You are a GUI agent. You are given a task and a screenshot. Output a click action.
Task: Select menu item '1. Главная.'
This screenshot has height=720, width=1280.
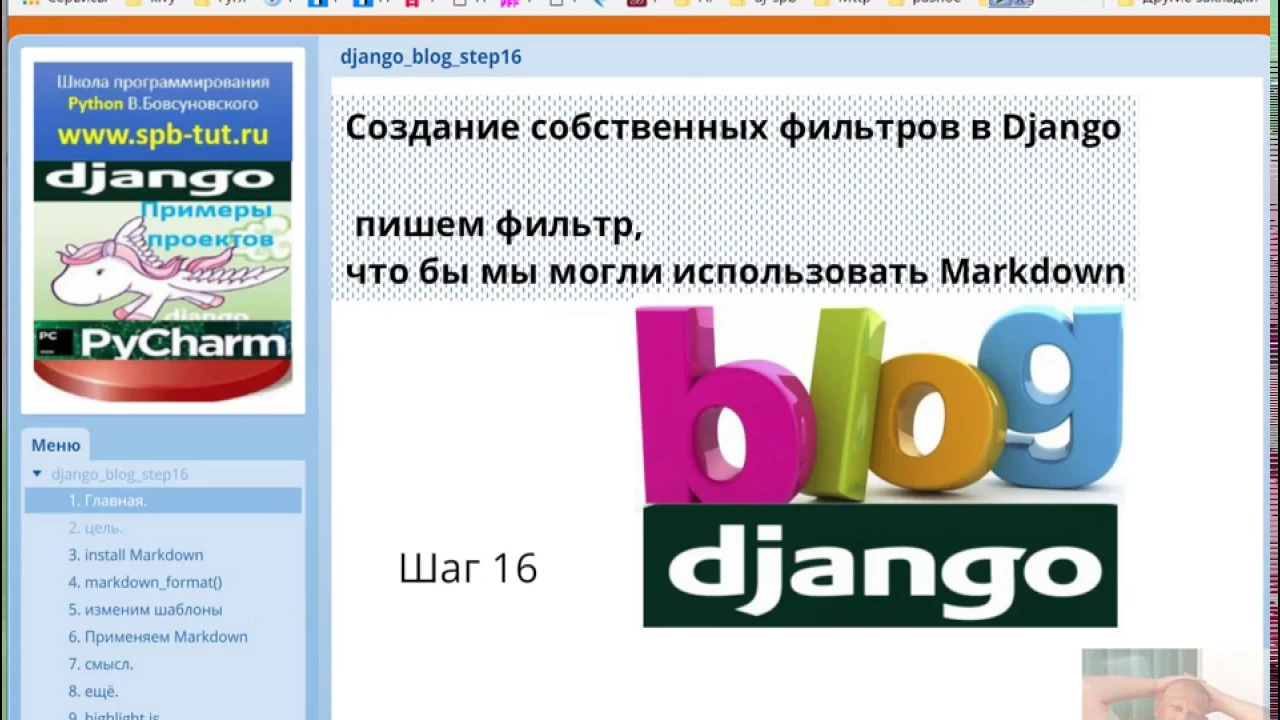[x=163, y=500]
